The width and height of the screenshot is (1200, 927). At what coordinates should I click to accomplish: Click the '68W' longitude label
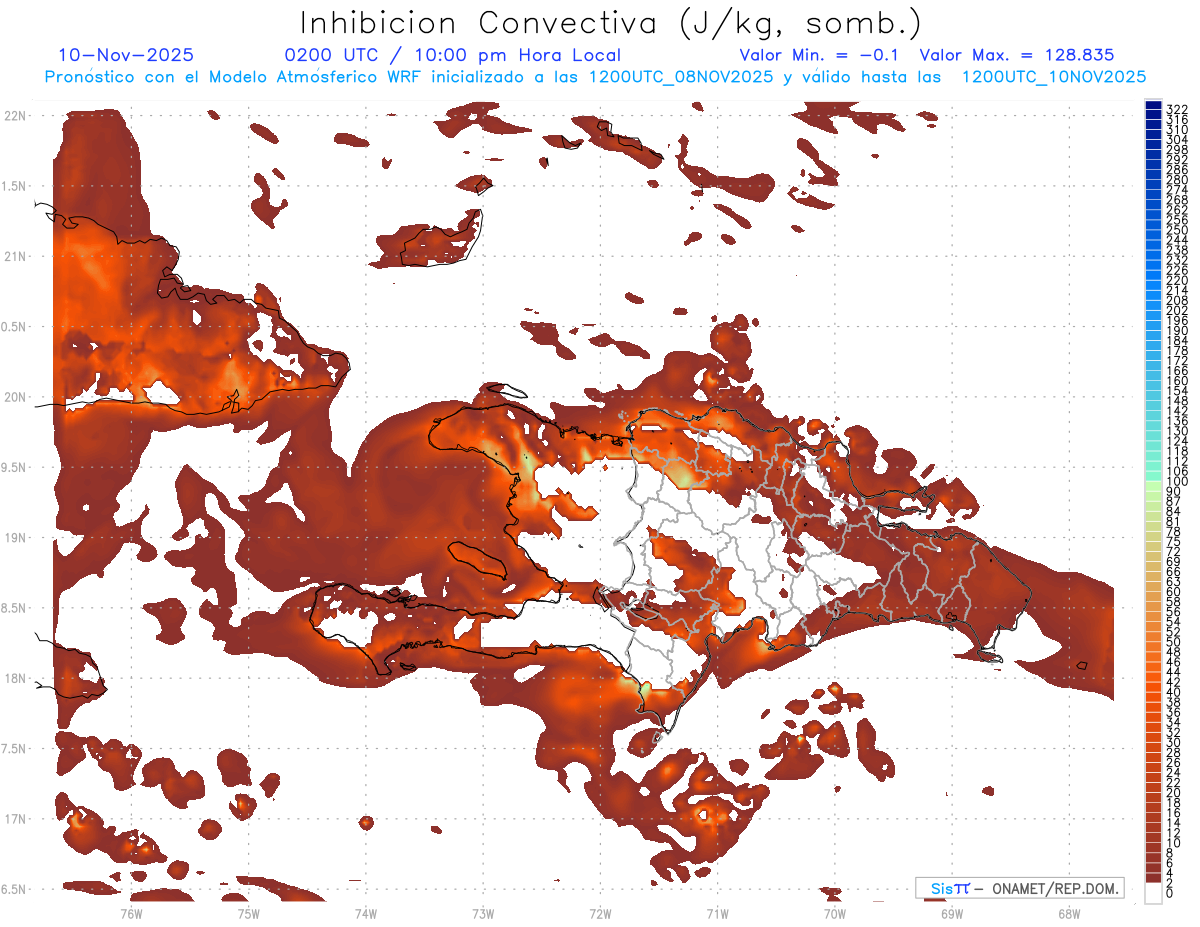[1069, 913]
